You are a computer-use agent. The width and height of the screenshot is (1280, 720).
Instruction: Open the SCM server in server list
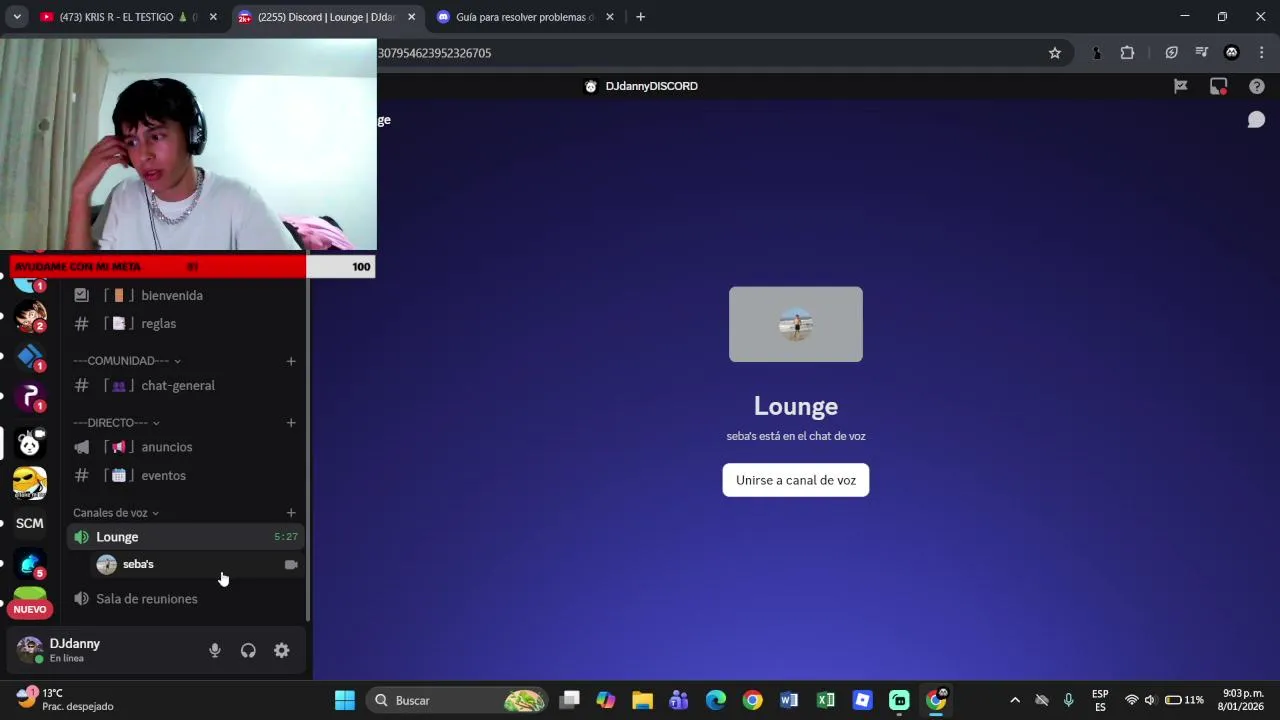pos(30,523)
